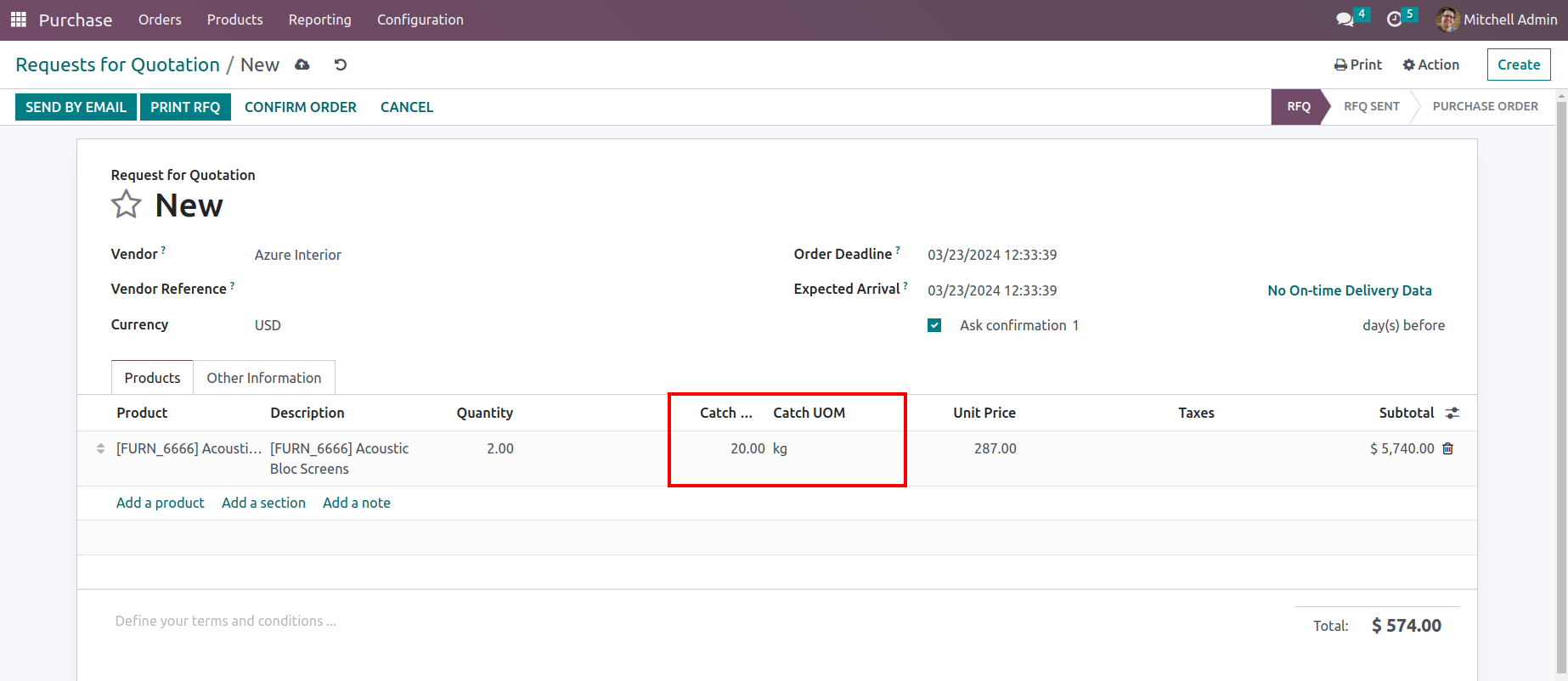Select the RFQ Sent status stage
Image resolution: width=1568 pixels, height=681 pixels.
click(x=1371, y=106)
